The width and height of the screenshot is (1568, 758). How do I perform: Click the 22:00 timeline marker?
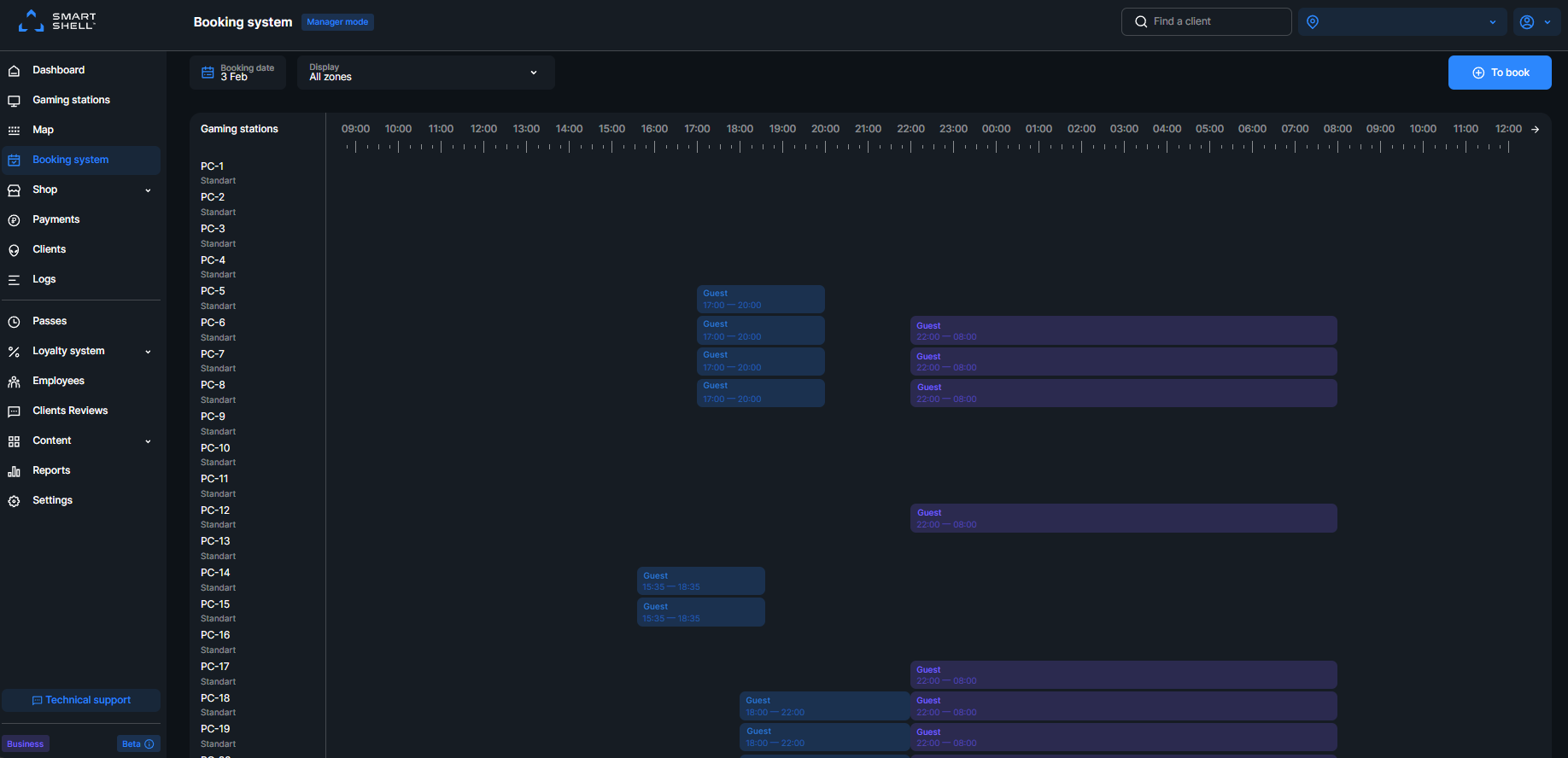tap(910, 129)
